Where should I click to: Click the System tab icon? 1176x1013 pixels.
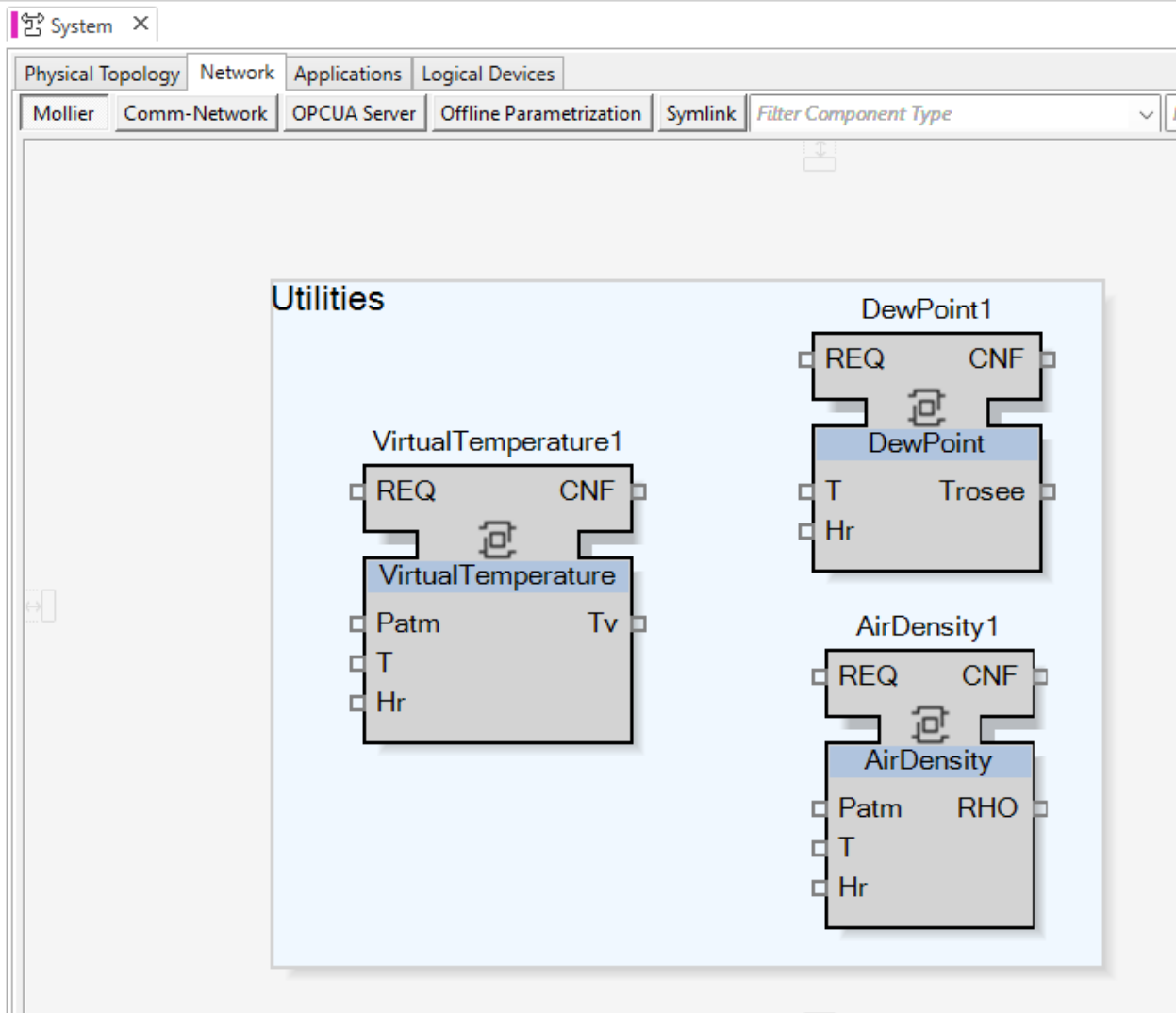[x=33, y=25]
